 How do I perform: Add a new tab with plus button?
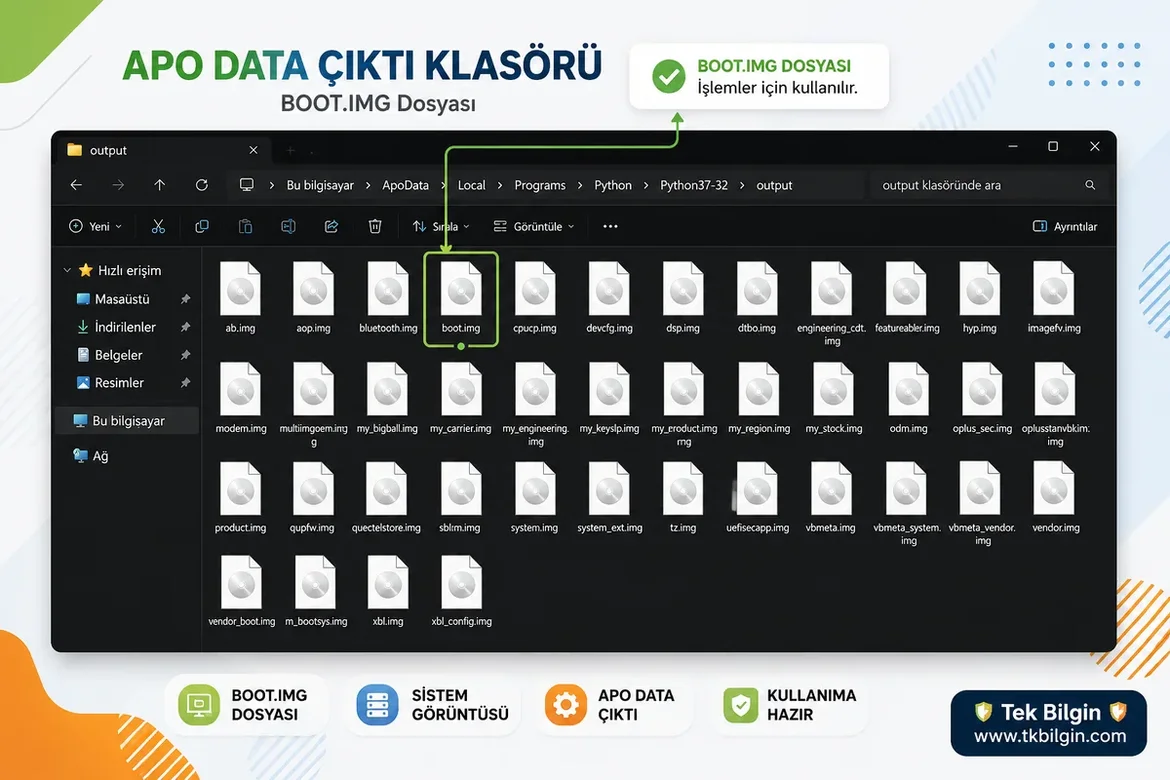pyautogui.click(x=290, y=151)
